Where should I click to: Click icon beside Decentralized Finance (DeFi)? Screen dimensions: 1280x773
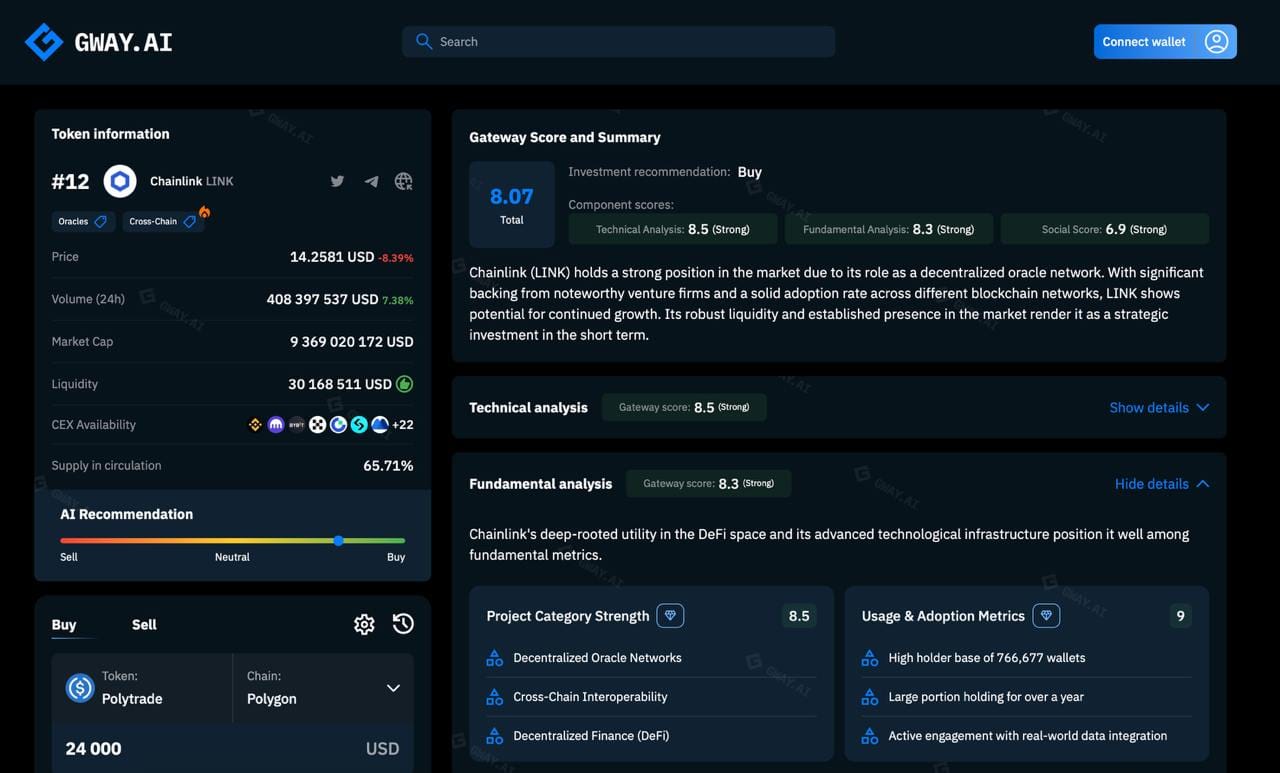tap(494, 736)
